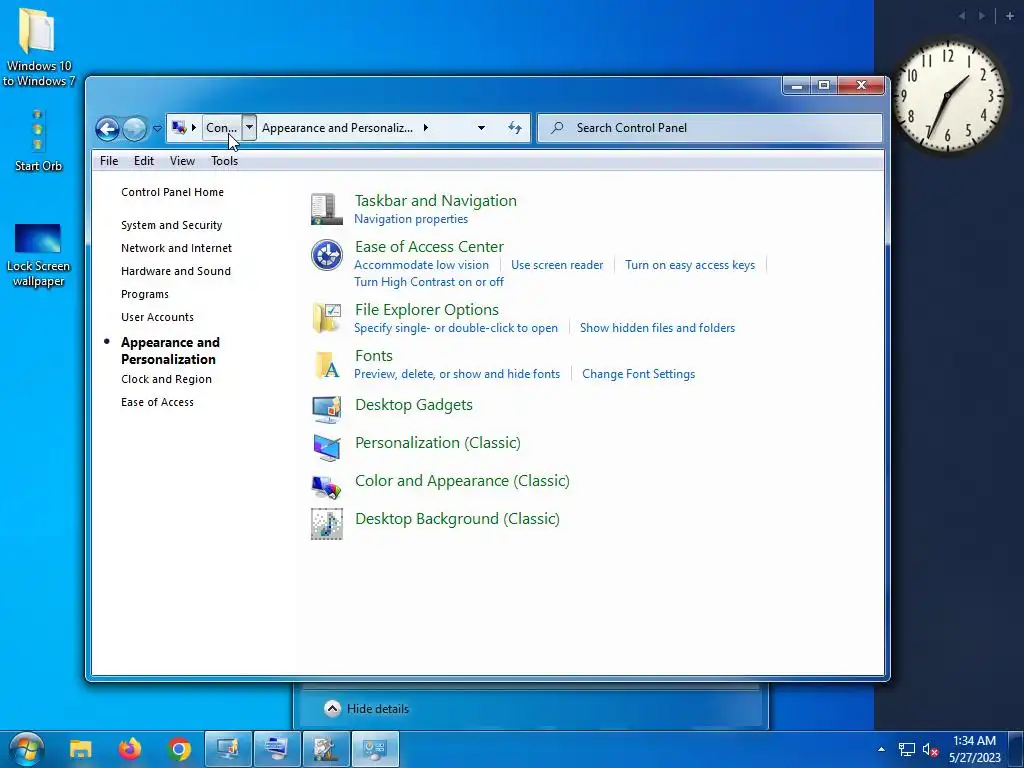1024x768 pixels.
Task: Click the Desktop Gadgets monitor icon
Action: (x=327, y=409)
